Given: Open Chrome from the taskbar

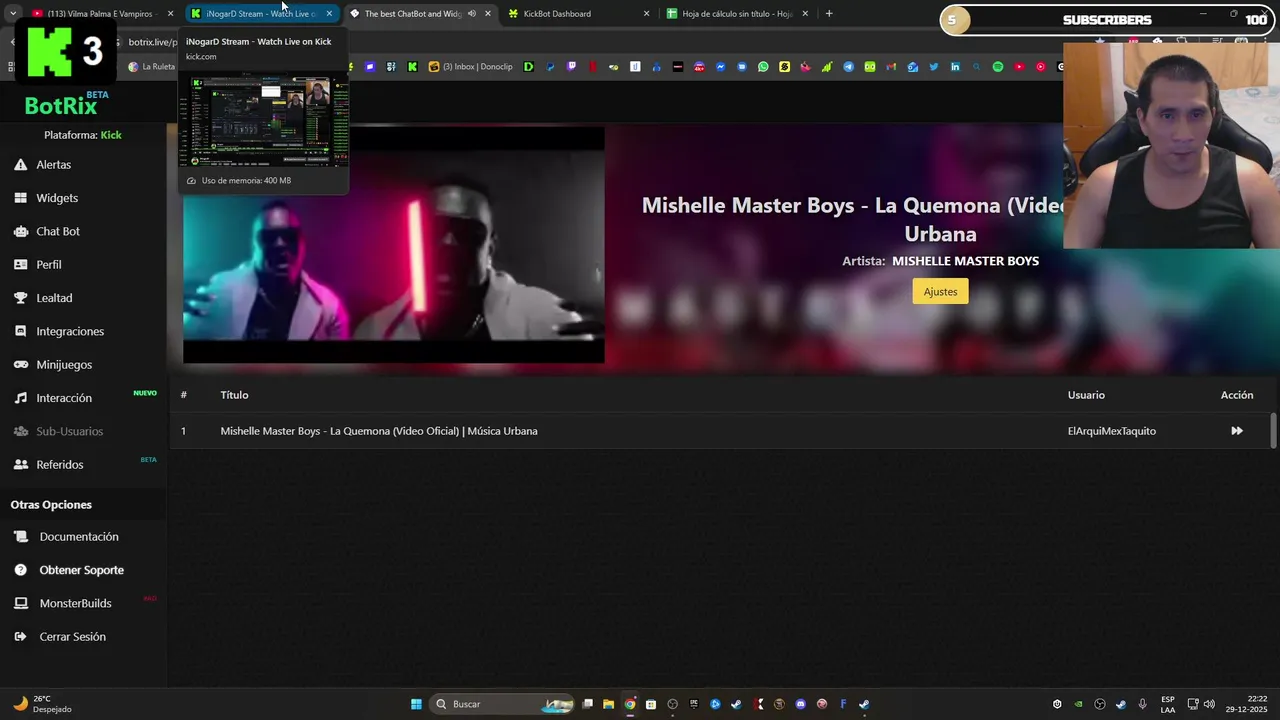Looking at the screenshot, I should pos(630,704).
